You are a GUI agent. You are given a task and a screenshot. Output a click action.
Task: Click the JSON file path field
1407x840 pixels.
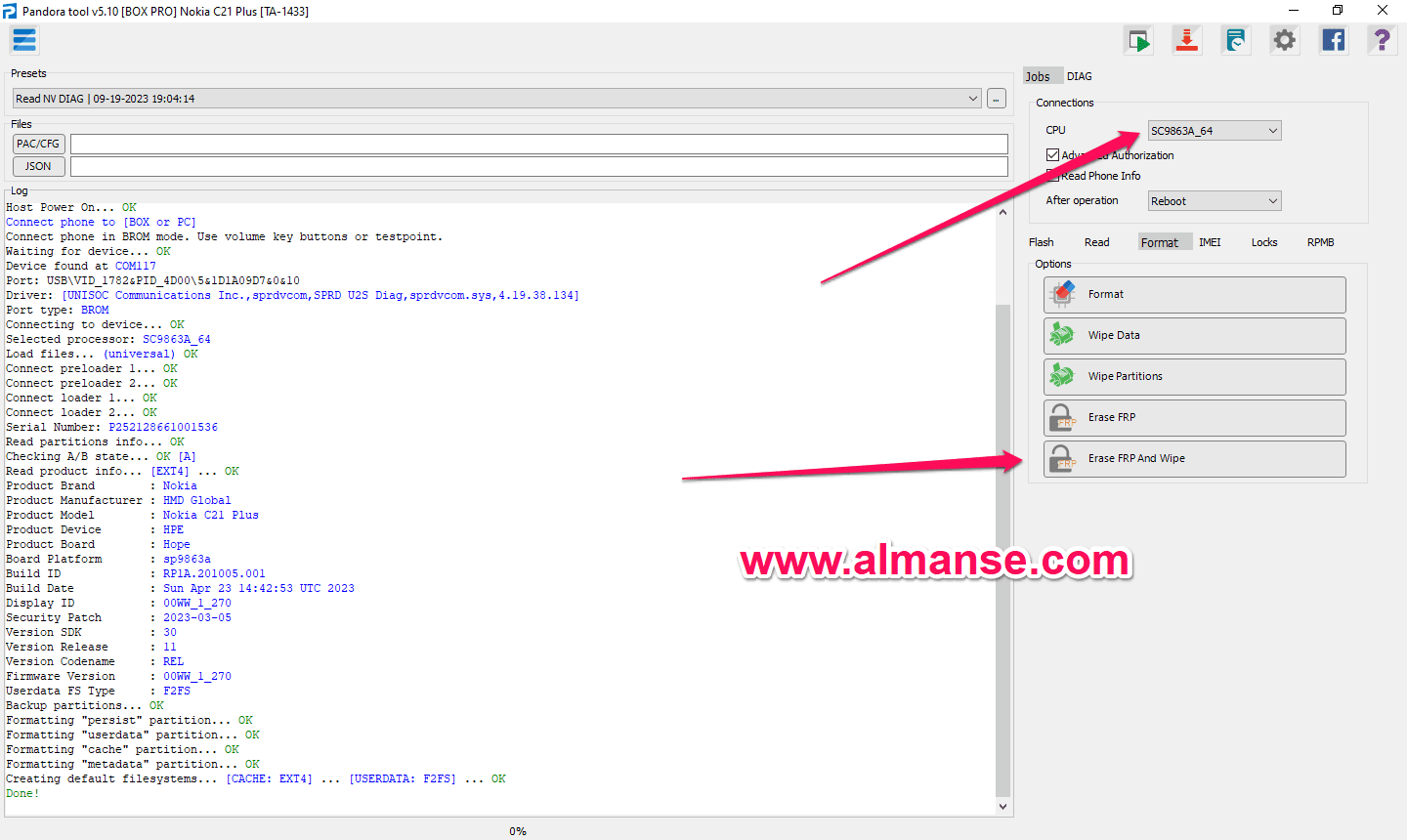tap(538, 167)
